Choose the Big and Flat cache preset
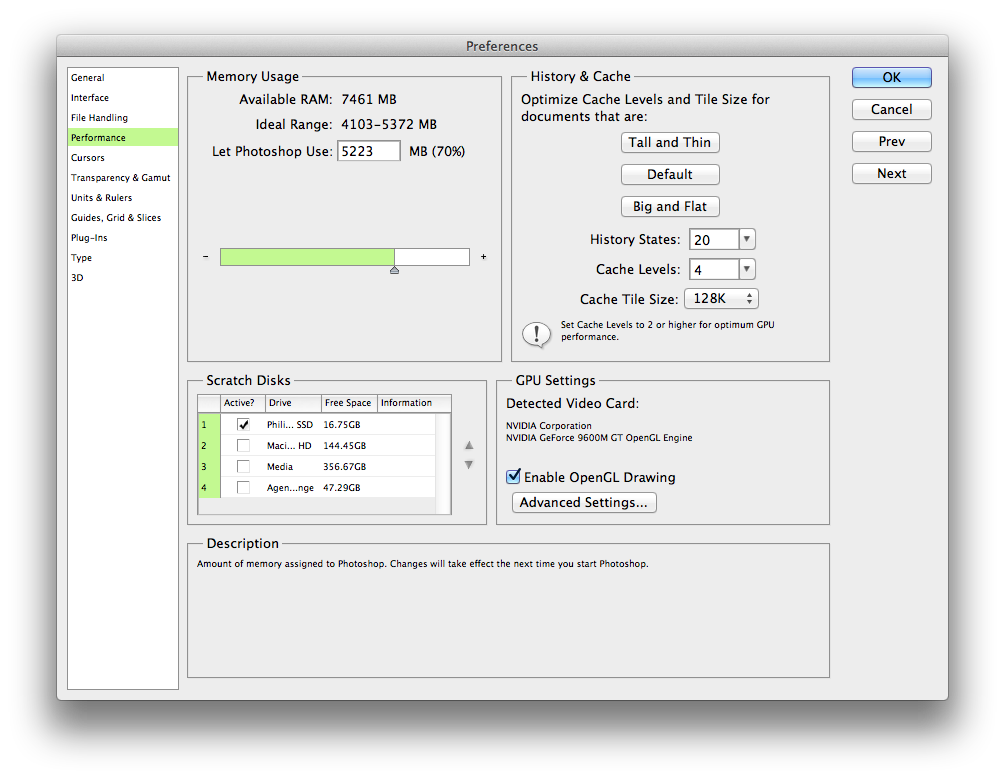The height and width of the screenshot is (779, 1005). coord(670,206)
